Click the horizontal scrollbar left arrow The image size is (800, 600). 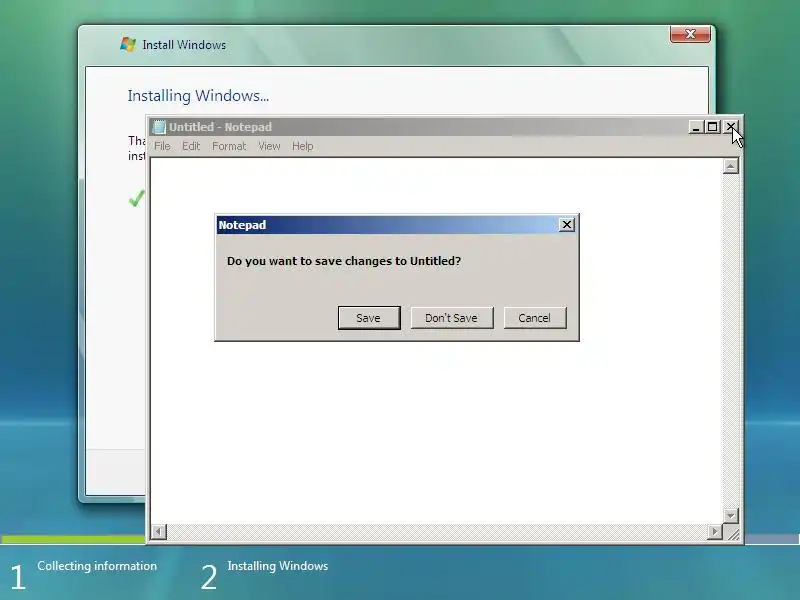tap(159, 532)
